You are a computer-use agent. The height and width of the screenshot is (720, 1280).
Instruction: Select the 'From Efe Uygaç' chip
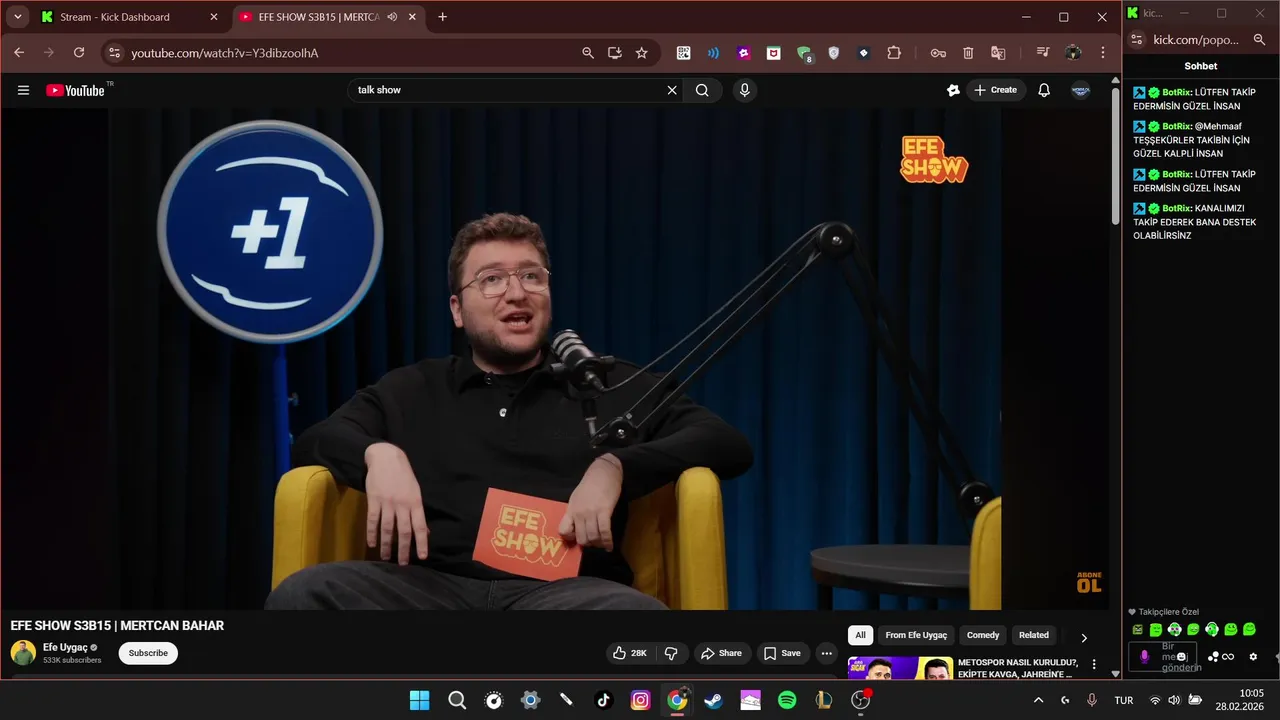(x=916, y=635)
